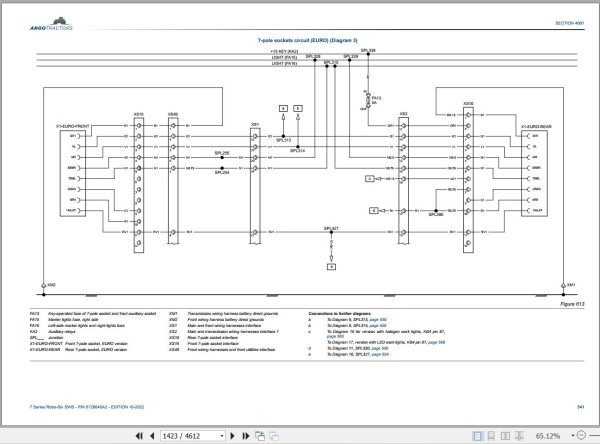Click the Argo Tractors logo
600x444 pixels.
pos(51,24)
